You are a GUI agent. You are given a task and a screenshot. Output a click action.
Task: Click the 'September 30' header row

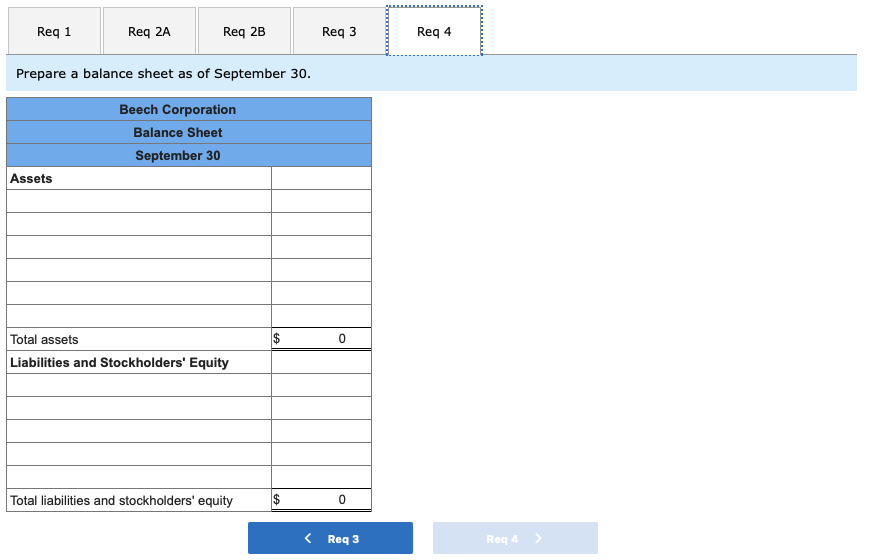189,155
